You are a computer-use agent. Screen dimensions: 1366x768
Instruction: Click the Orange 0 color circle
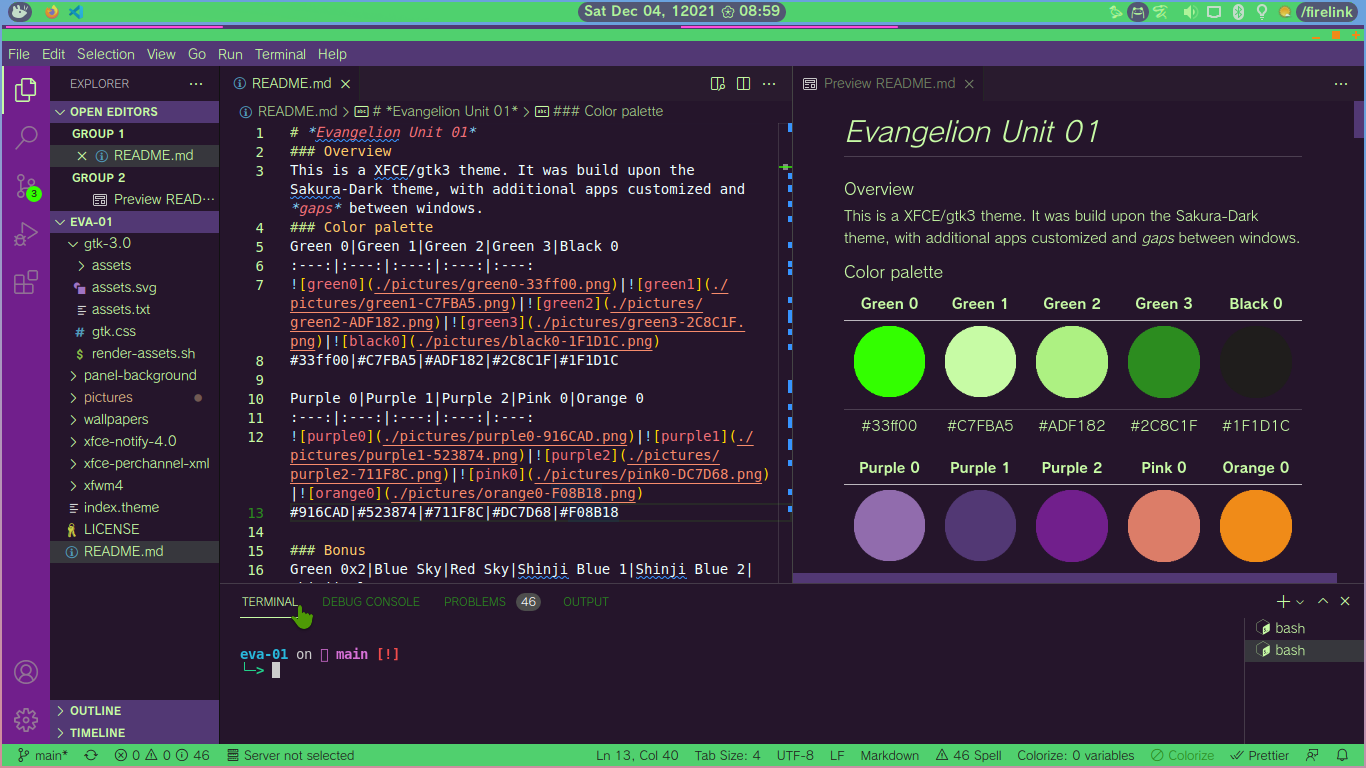pyautogui.click(x=1256, y=526)
